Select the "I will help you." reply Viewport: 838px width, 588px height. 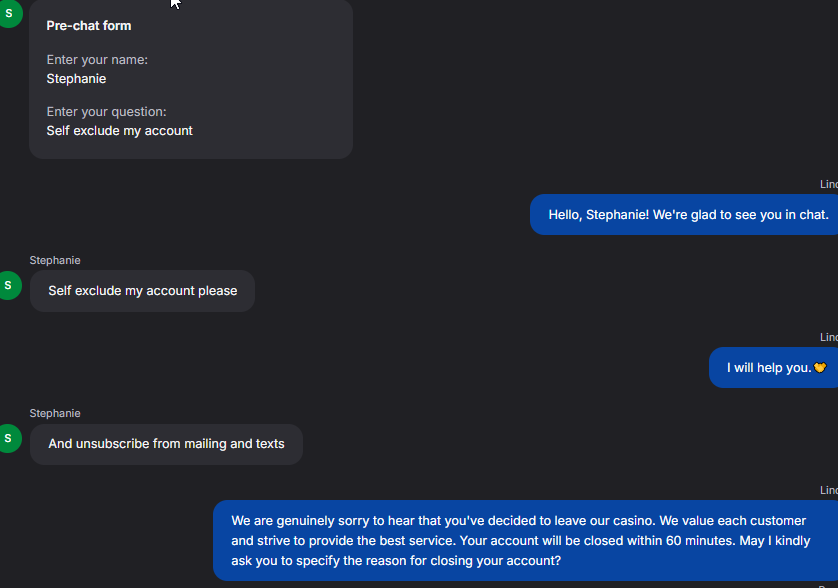click(768, 368)
